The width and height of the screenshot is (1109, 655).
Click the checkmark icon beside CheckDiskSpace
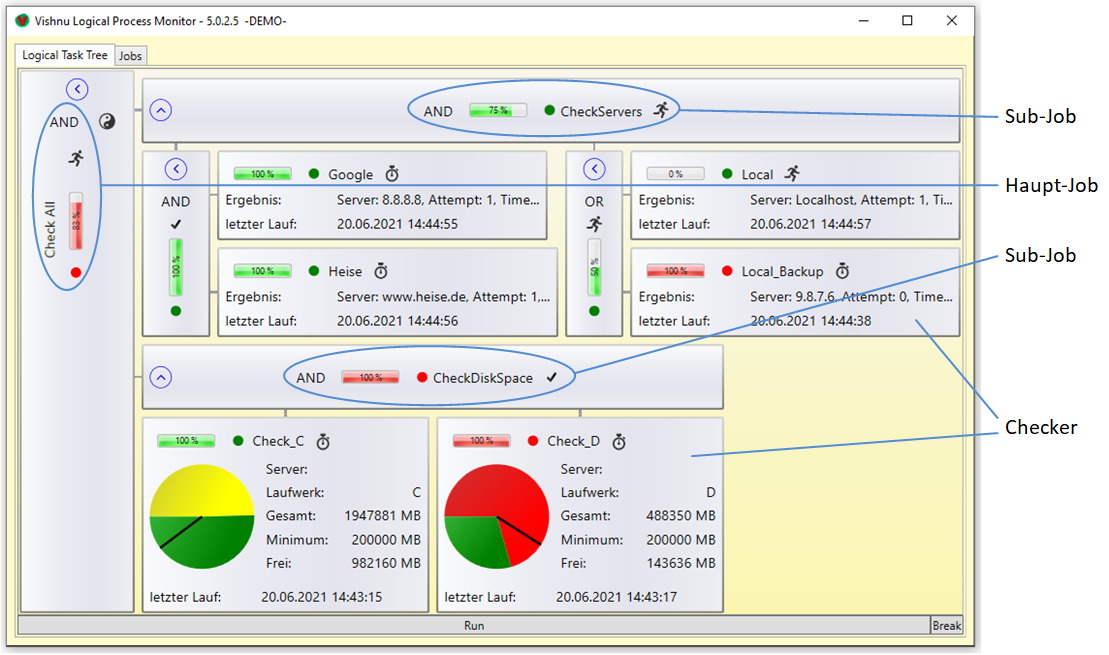(551, 378)
